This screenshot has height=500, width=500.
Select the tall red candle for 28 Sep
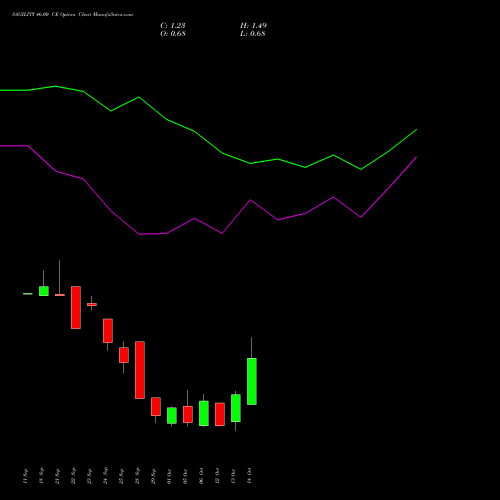tap(140, 370)
